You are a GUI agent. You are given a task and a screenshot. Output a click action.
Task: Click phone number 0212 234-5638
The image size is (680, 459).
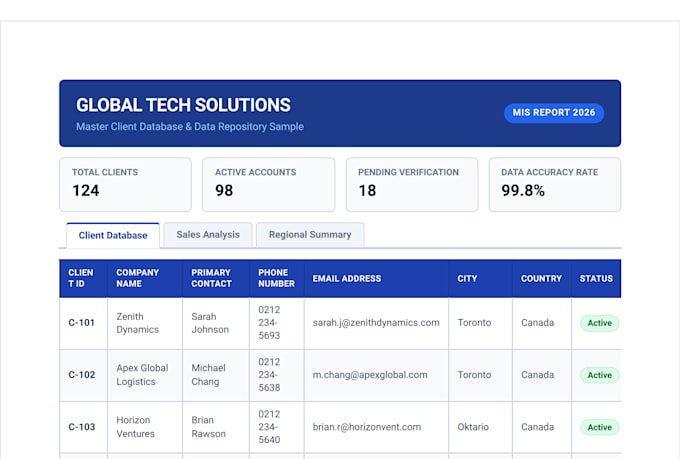(x=269, y=375)
